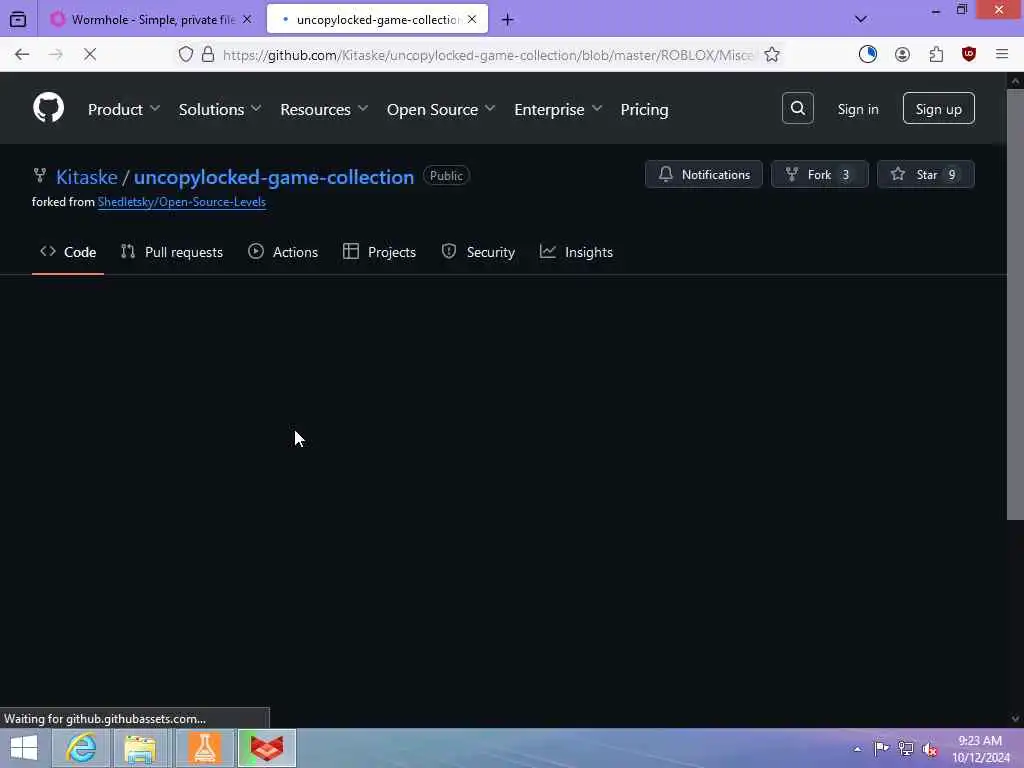Expand the Solutions menu
Screen dimensions: 1024x768
point(219,109)
